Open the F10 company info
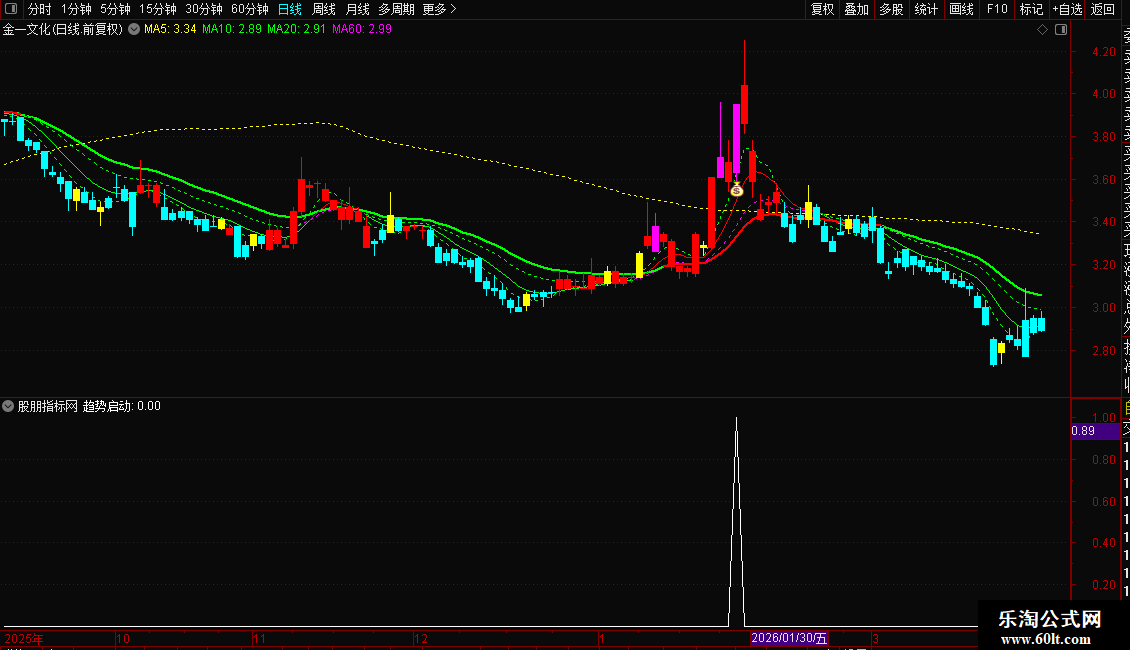 (997, 9)
